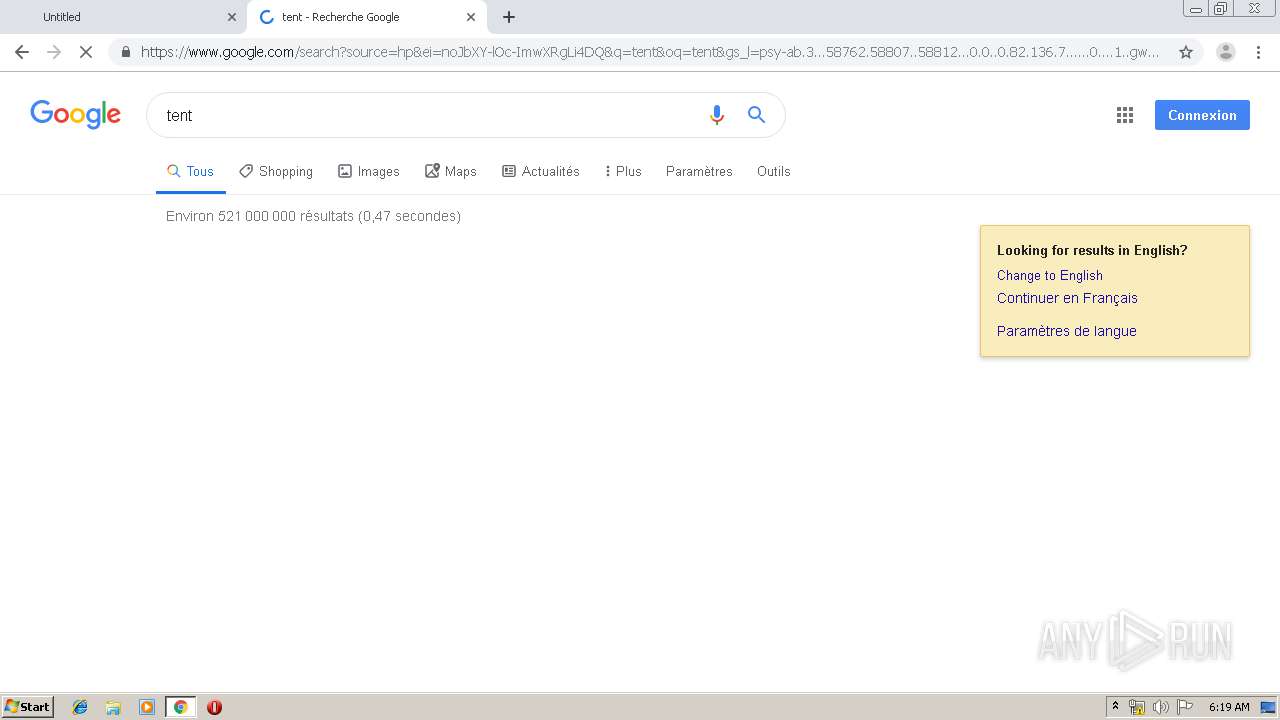Open the Outils search tools

774,171
